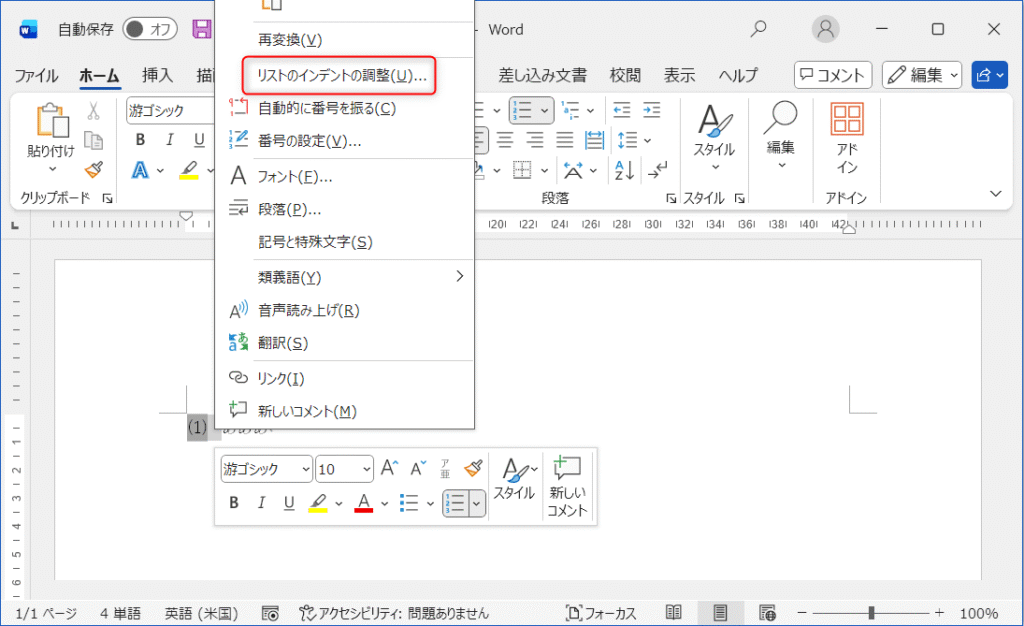Click the Cut scissors icon in the ribbon
The width and height of the screenshot is (1024, 626).
click(x=93, y=111)
